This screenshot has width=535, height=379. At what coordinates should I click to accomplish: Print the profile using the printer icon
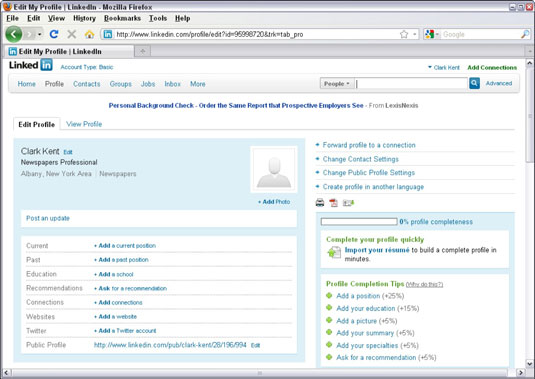[x=320, y=203]
